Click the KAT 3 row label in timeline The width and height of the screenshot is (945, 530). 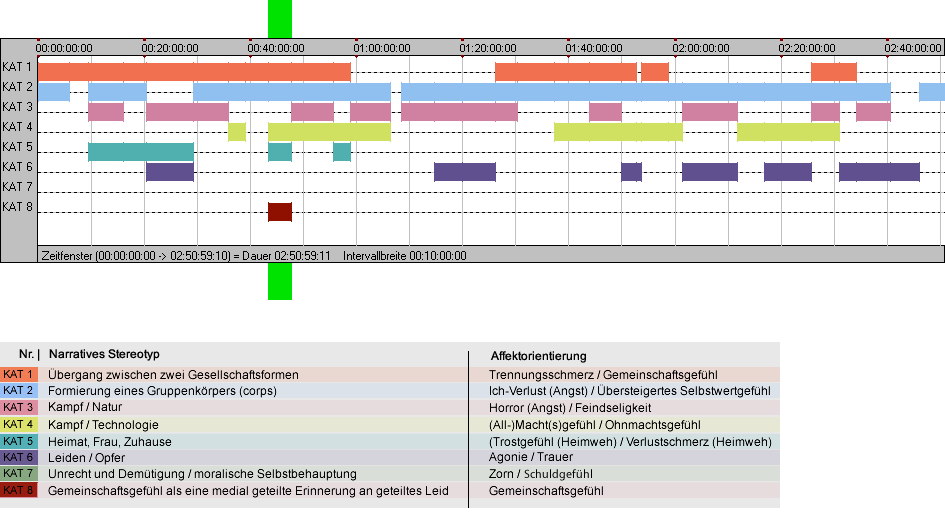[x=17, y=107]
